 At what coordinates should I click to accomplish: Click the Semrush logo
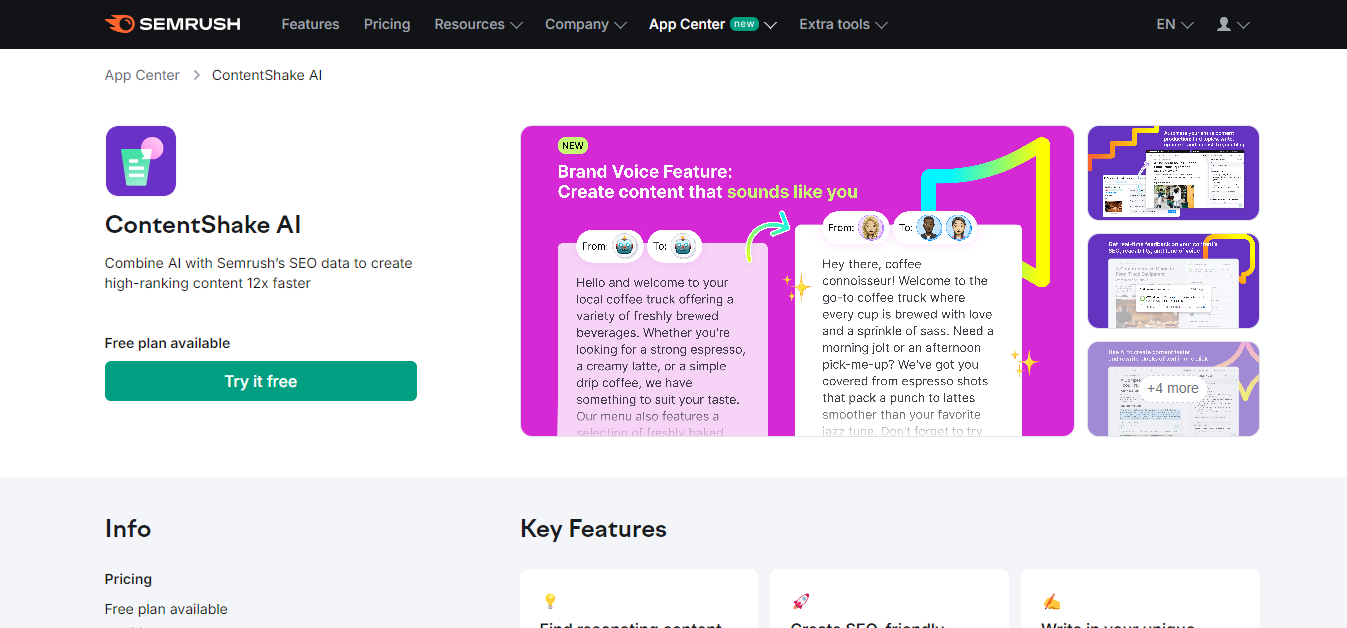point(172,24)
